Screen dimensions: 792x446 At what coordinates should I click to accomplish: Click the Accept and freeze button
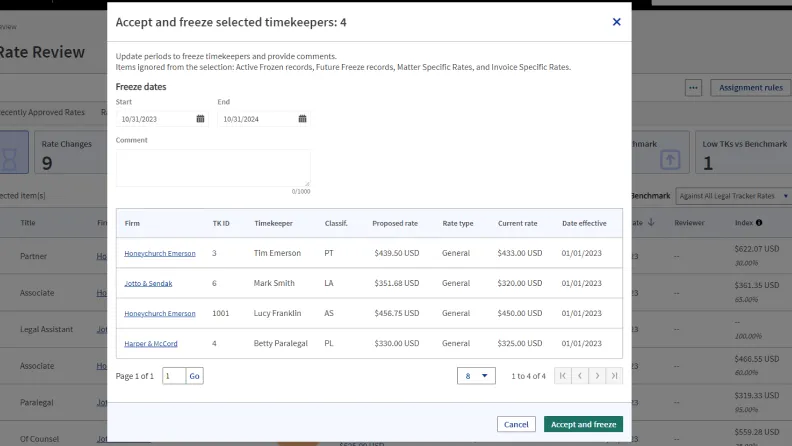[583, 424]
